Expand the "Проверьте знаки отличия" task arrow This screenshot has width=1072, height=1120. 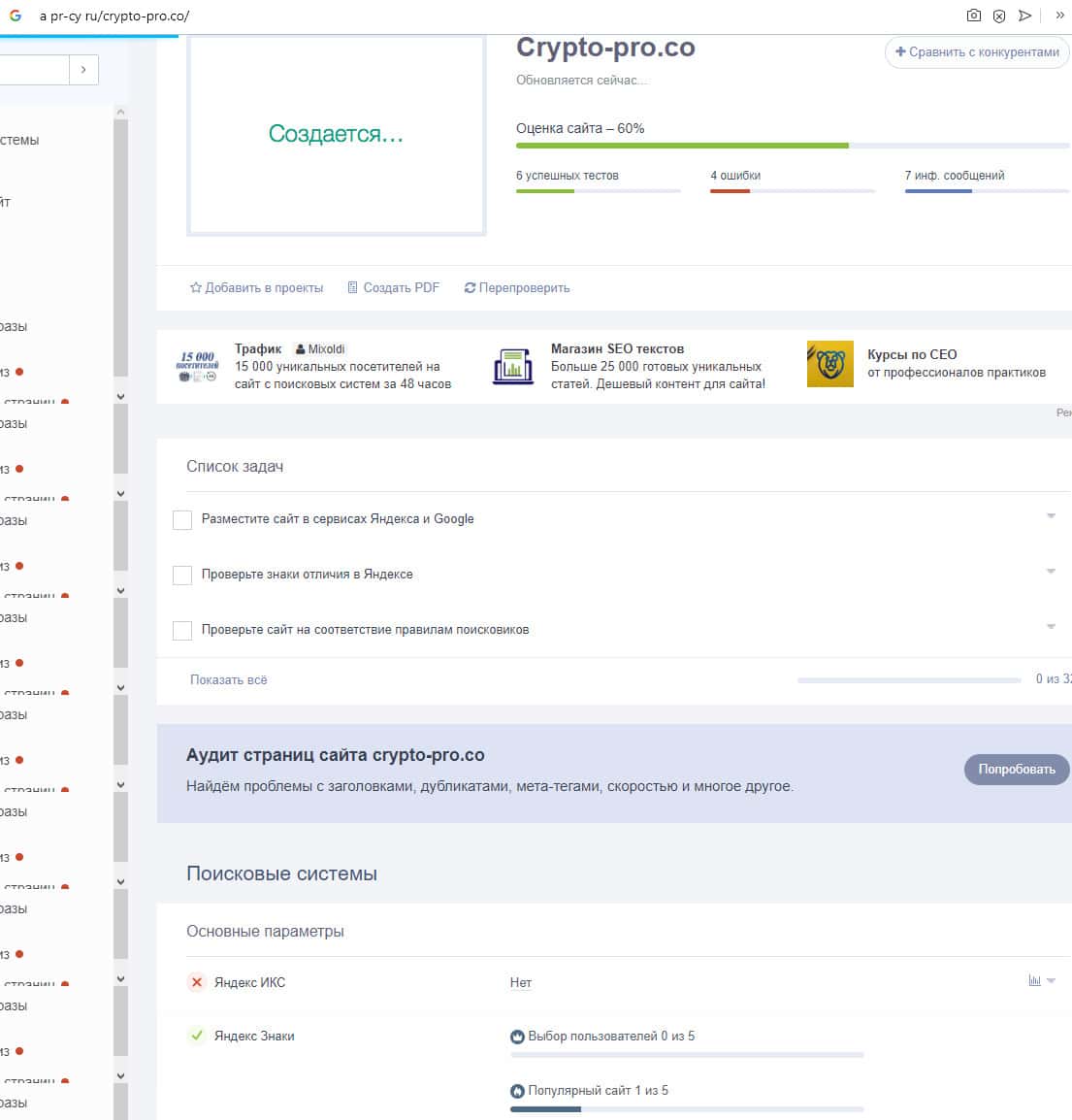[1051, 571]
